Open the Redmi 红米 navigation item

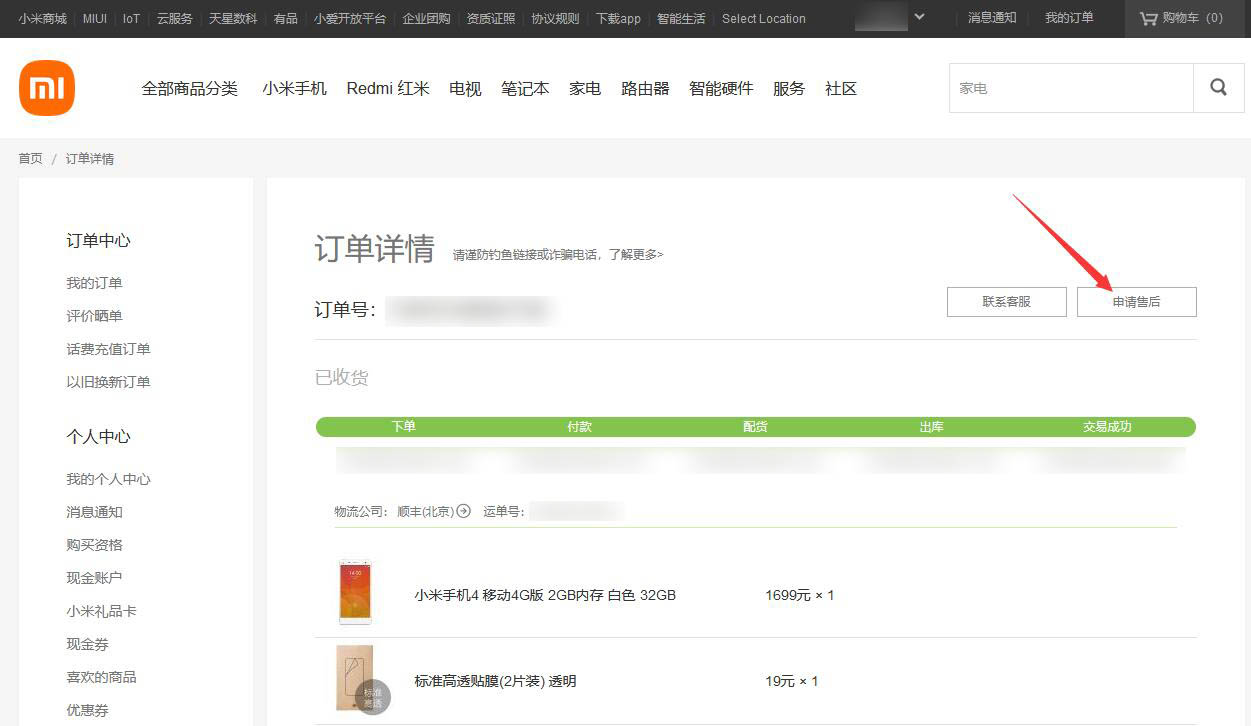pyautogui.click(x=388, y=89)
